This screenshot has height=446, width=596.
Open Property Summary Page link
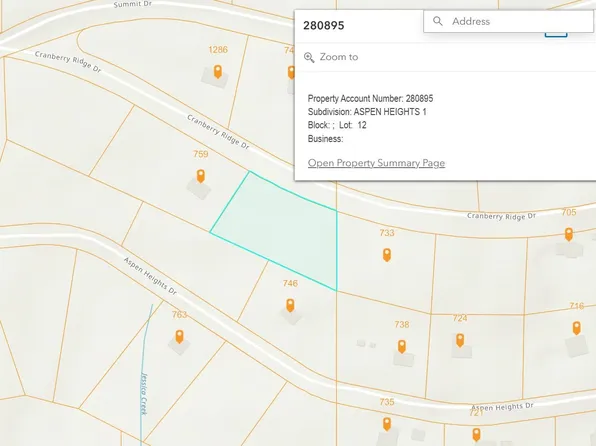pyautogui.click(x=376, y=163)
